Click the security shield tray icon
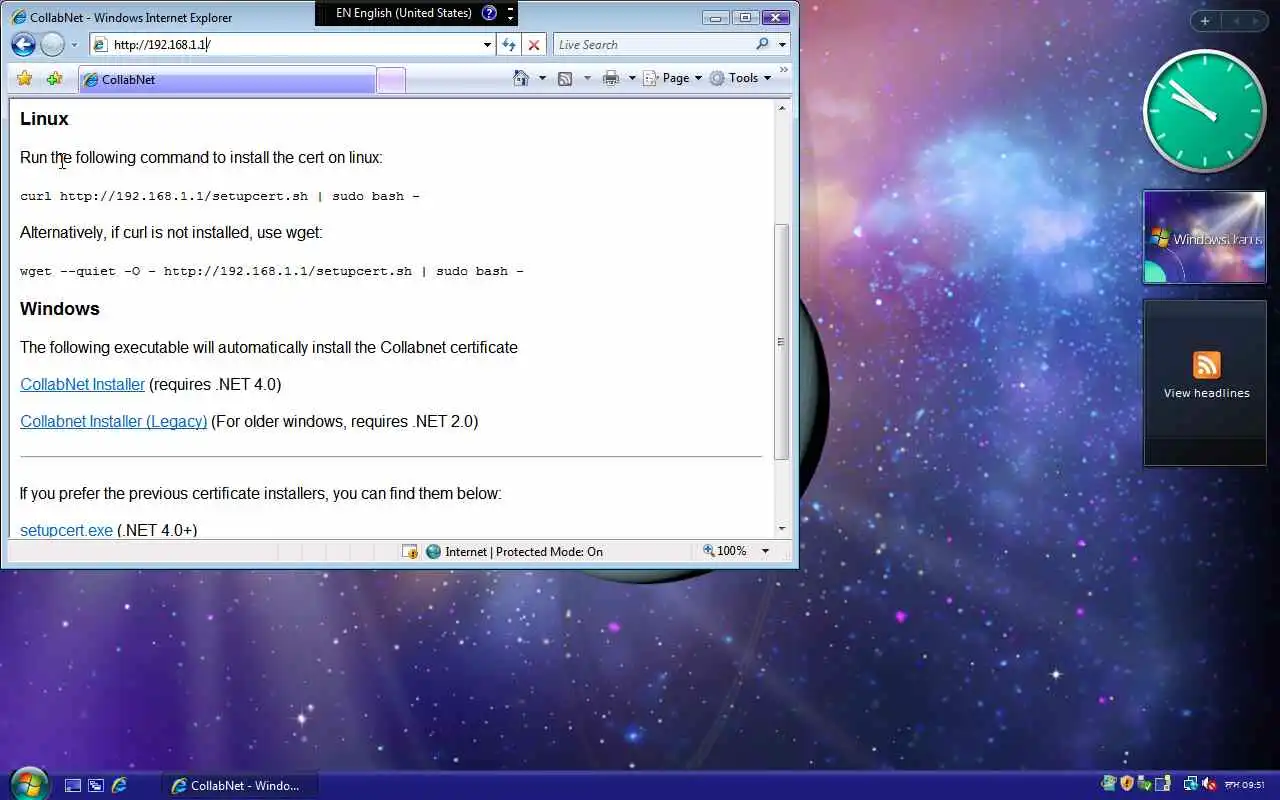1280x800 pixels. (1127, 784)
